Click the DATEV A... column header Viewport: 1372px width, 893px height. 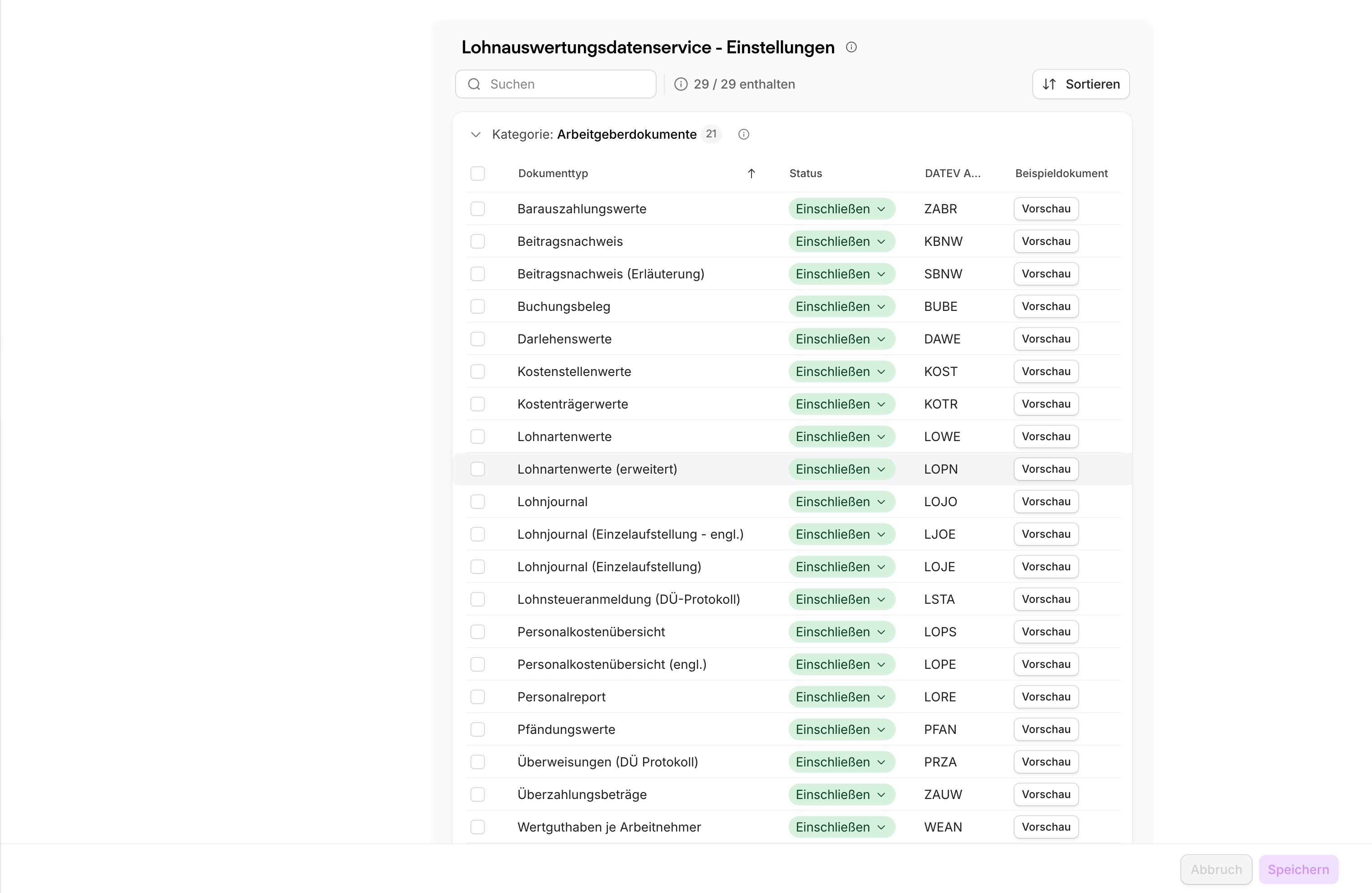click(952, 174)
